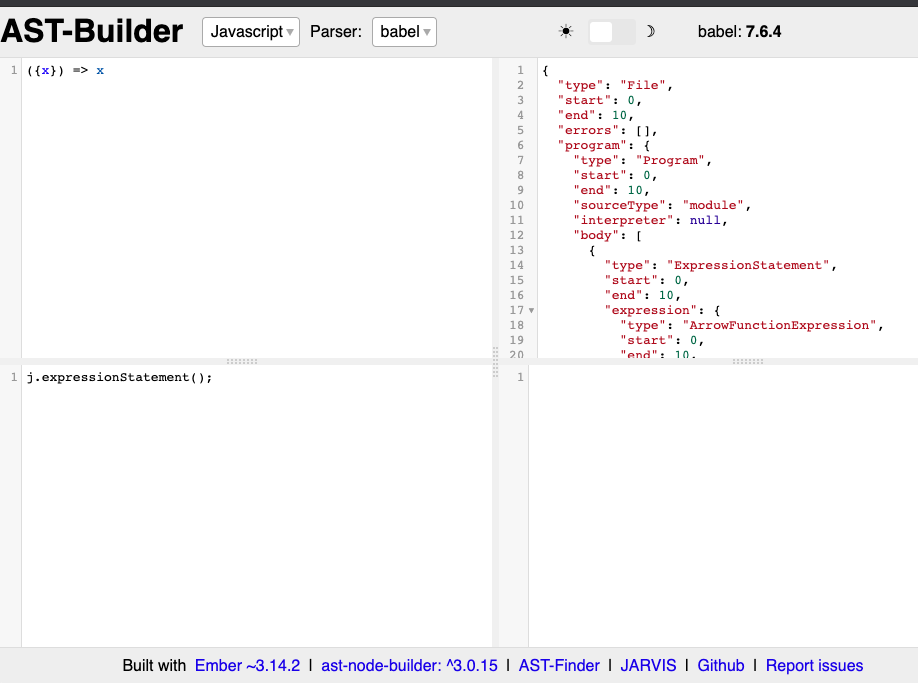Open the Report issues link
The image size is (918, 683).
[x=814, y=665]
